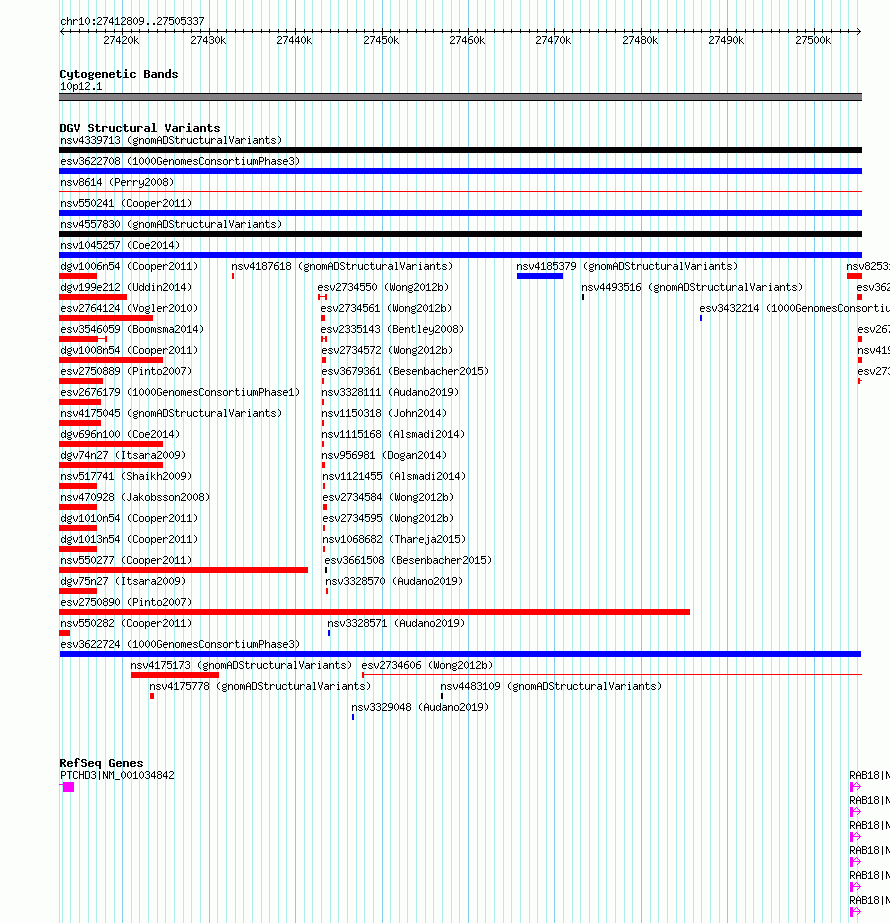Click nsv3328571 (Audano2019) label
Viewport: 890px width, 923px height.
(x=396, y=623)
